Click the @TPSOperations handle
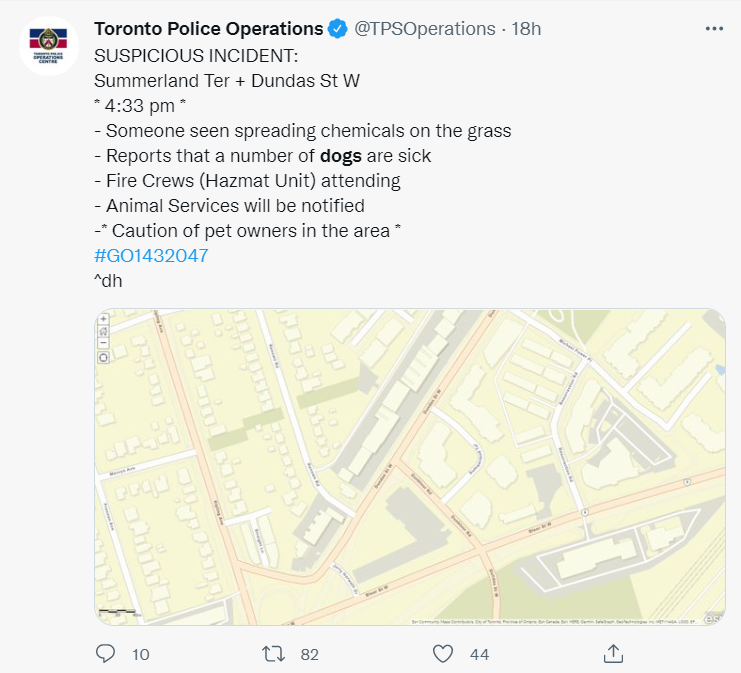Image resolution: width=741 pixels, height=673 pixels. pos(426,29)
